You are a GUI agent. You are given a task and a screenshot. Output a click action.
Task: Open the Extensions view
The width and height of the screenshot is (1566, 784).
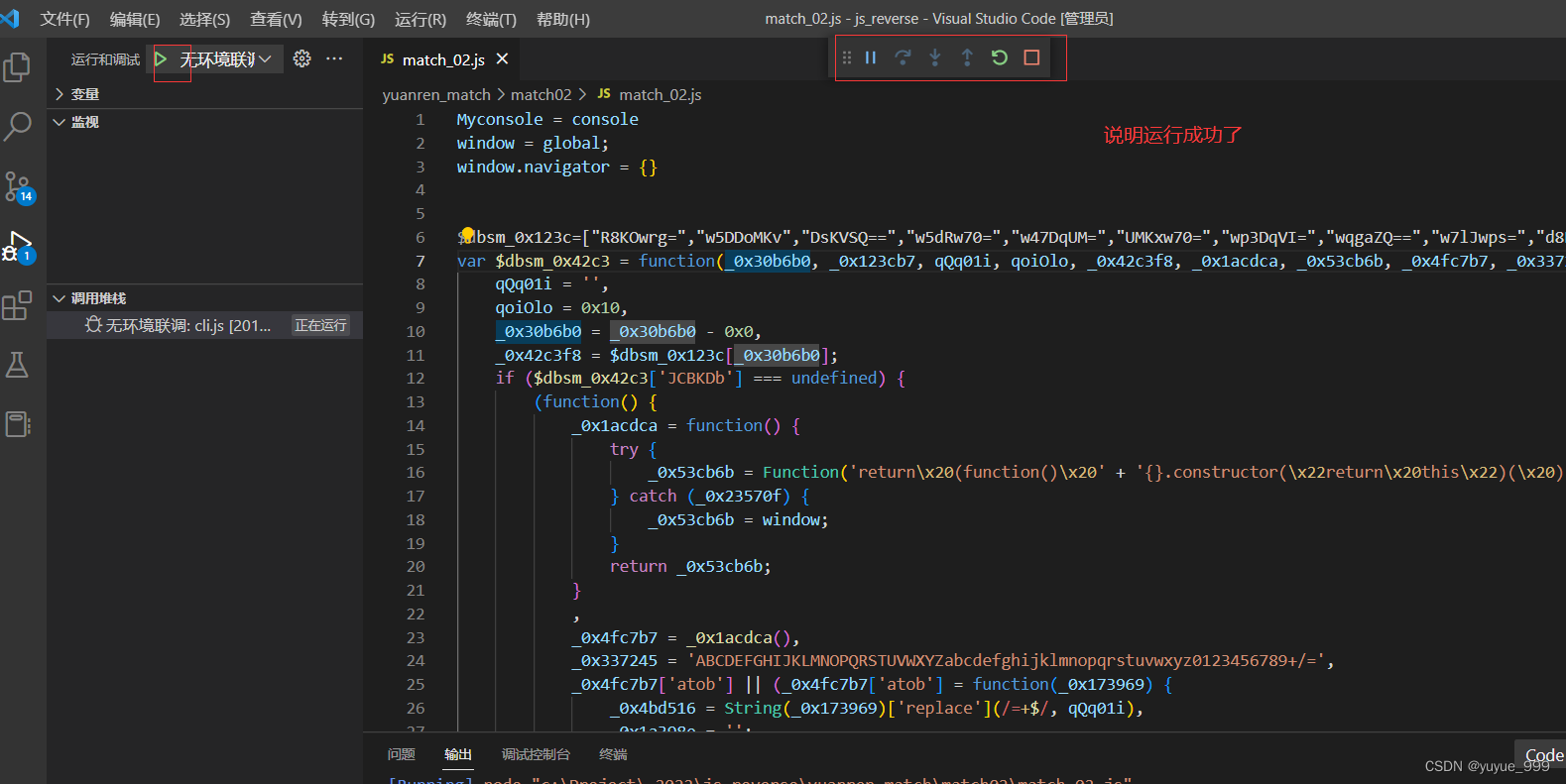pos(17,305)
